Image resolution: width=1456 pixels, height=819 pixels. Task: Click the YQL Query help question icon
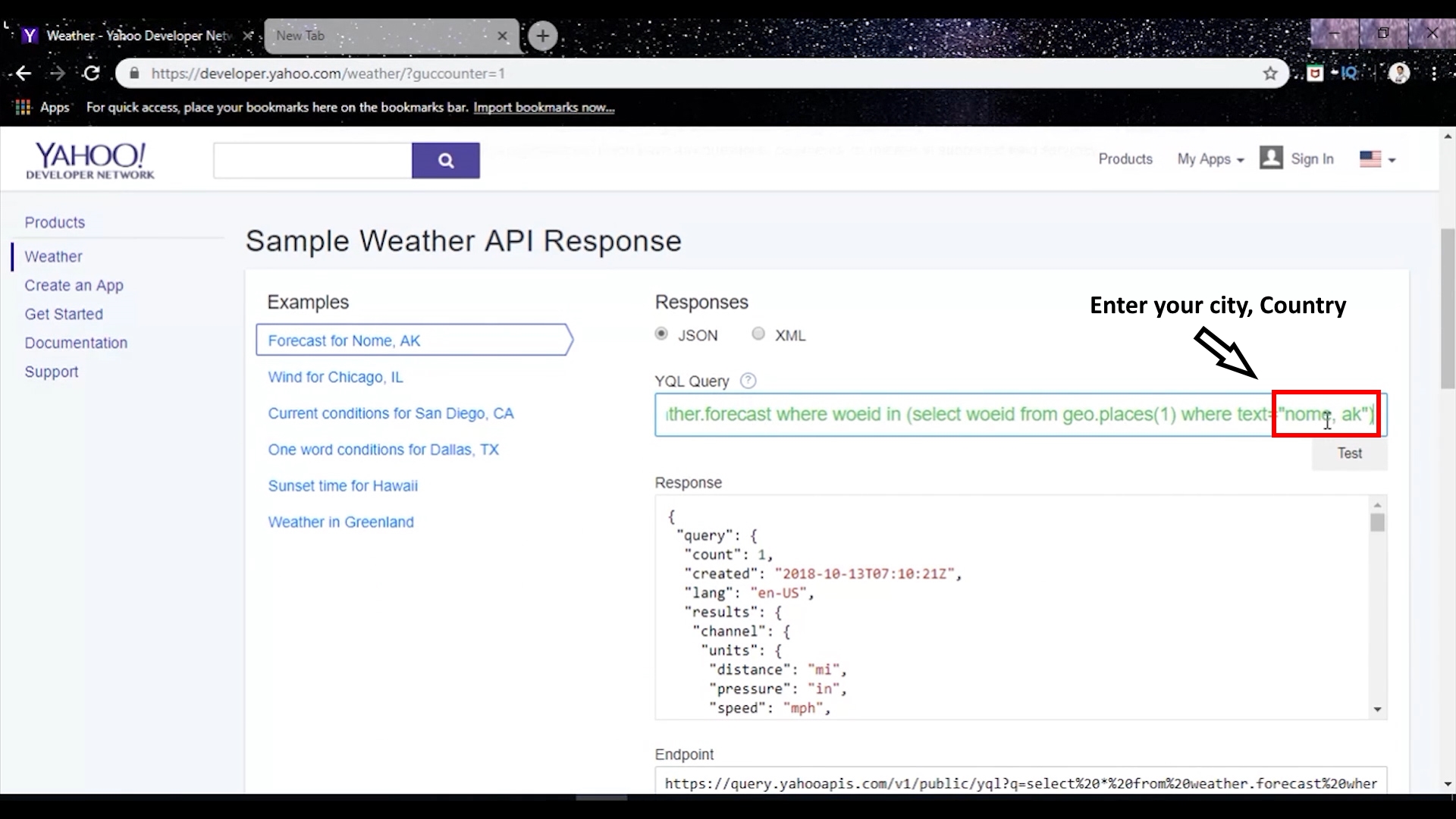tap(748, 381)
